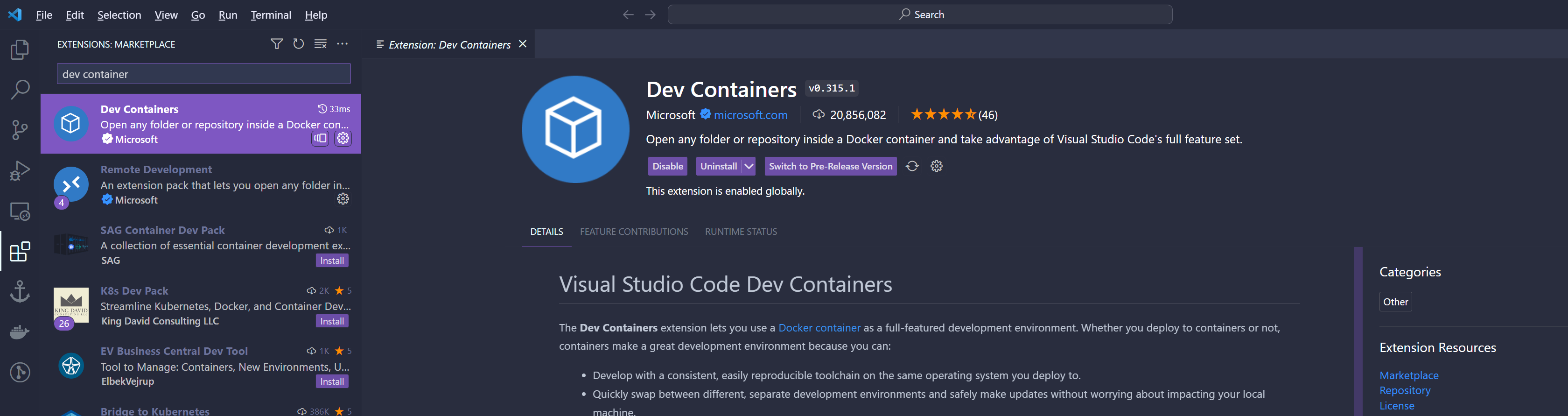Switch to the Runtime Status tab

click(x=741, y=232)
